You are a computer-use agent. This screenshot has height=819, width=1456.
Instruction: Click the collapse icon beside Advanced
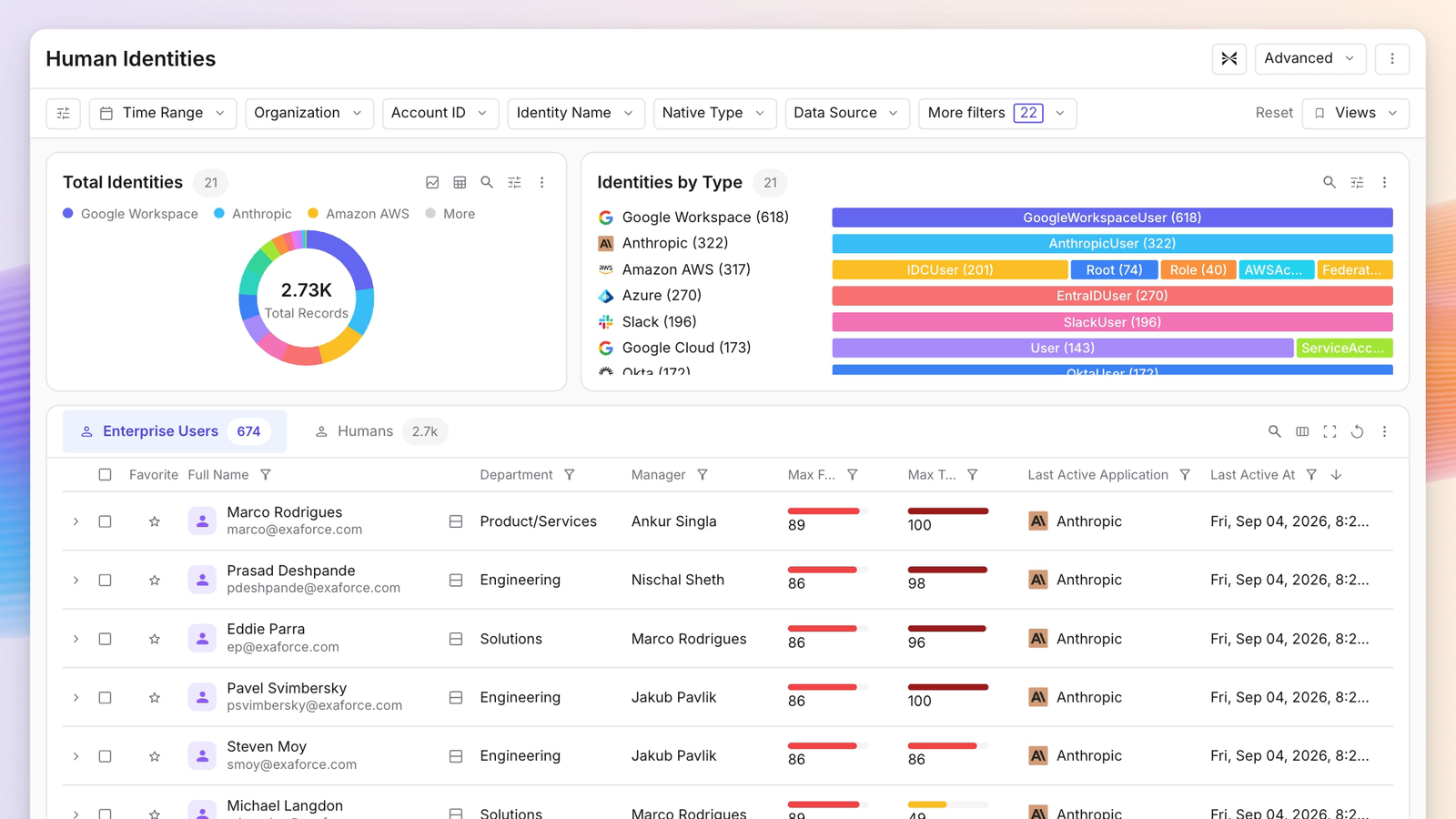coord(1228,58)
